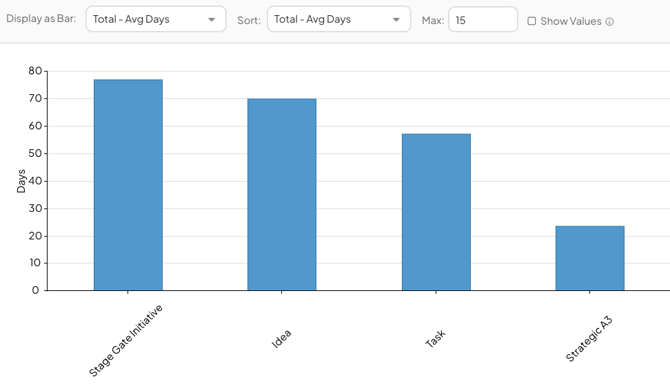Click the Days y-axis title
Image resolution: width=670 pixels, height=388 pixels.
pyautogui.click(x=21, y=181)
